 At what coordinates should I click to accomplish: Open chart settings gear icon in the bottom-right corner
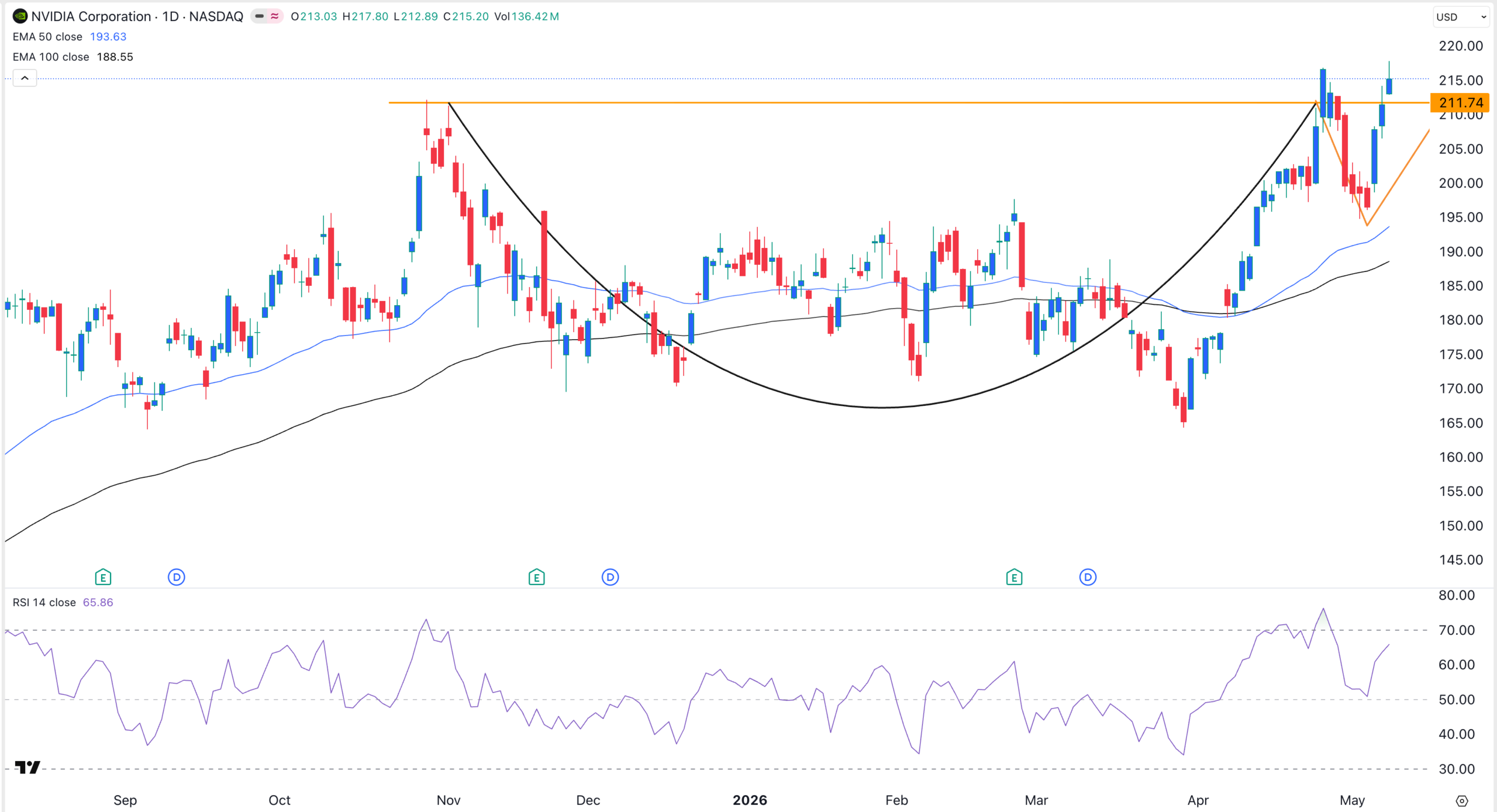coord(1461,800)
